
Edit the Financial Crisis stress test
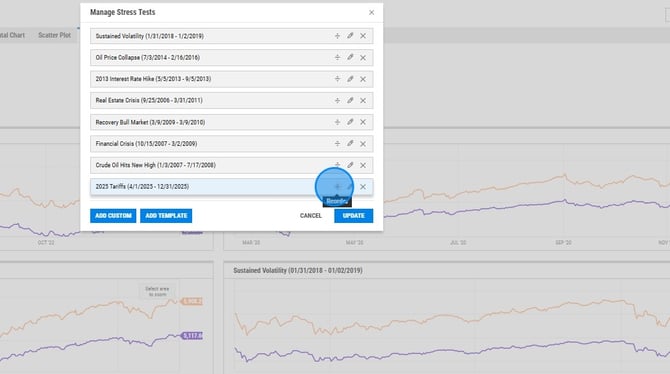tap(350, 144)
